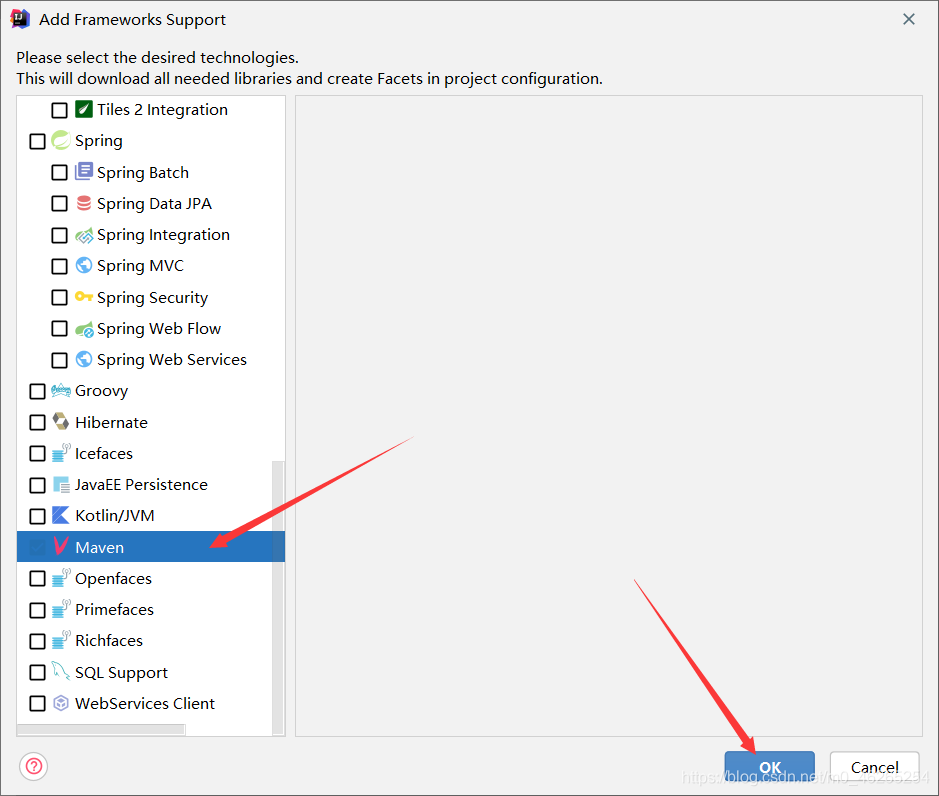
Task: Select the Maven tree item
Action: [99, 547]
